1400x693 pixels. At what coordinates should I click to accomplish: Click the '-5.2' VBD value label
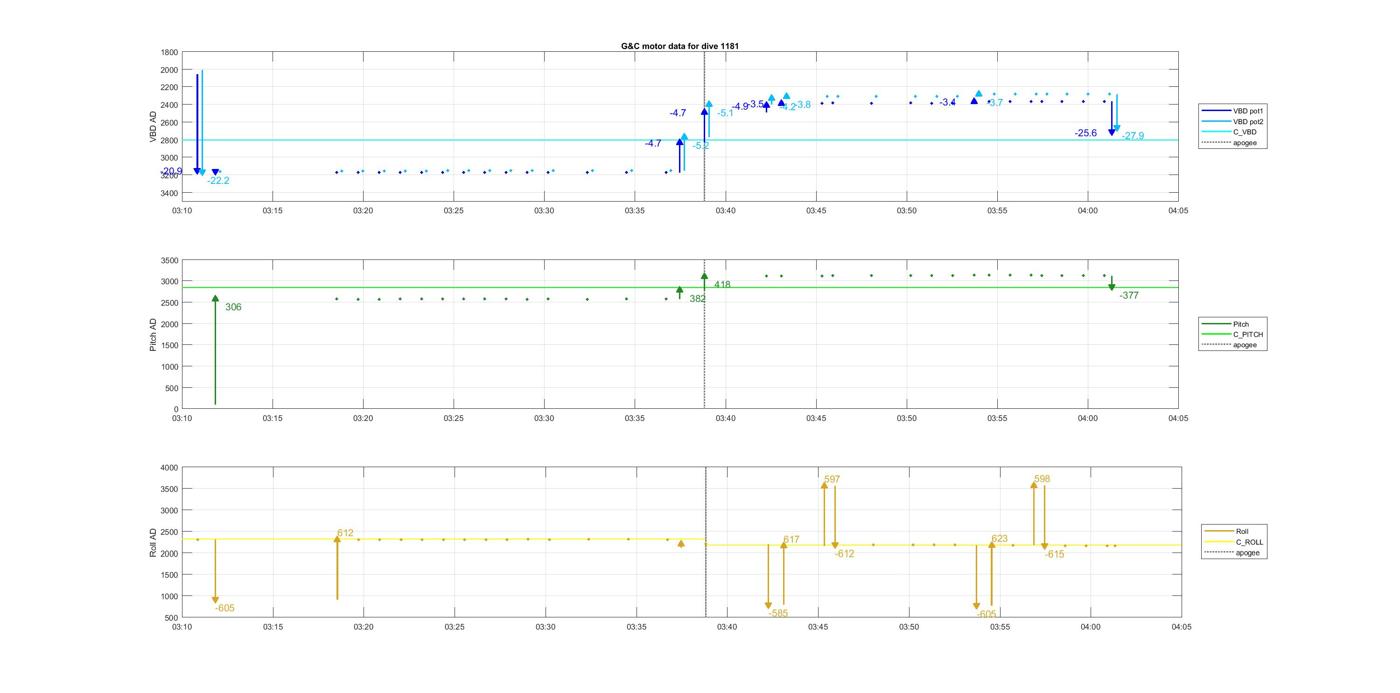pos(701,146)
